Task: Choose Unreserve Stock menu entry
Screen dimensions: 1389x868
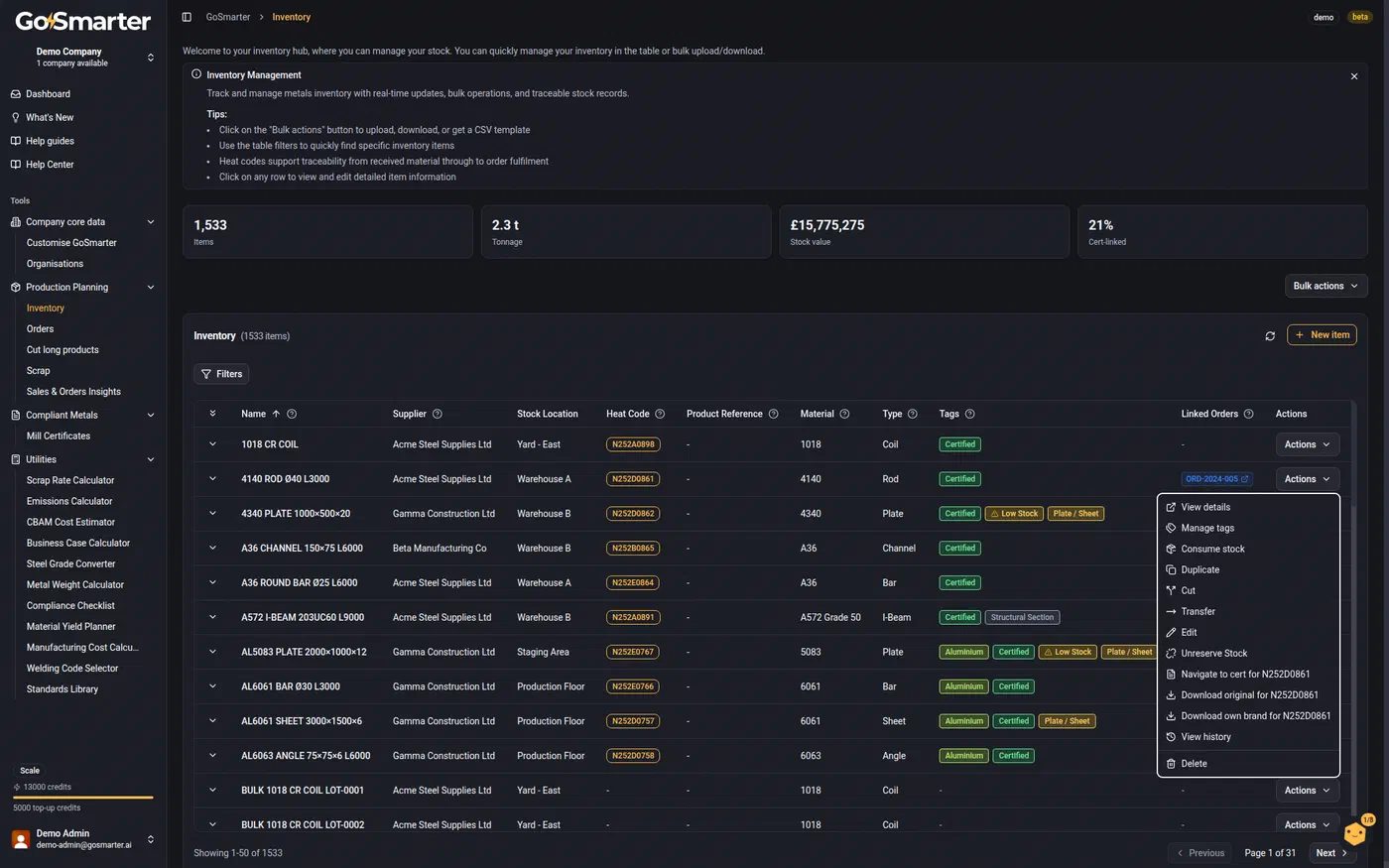Action: click(1248, 653)
